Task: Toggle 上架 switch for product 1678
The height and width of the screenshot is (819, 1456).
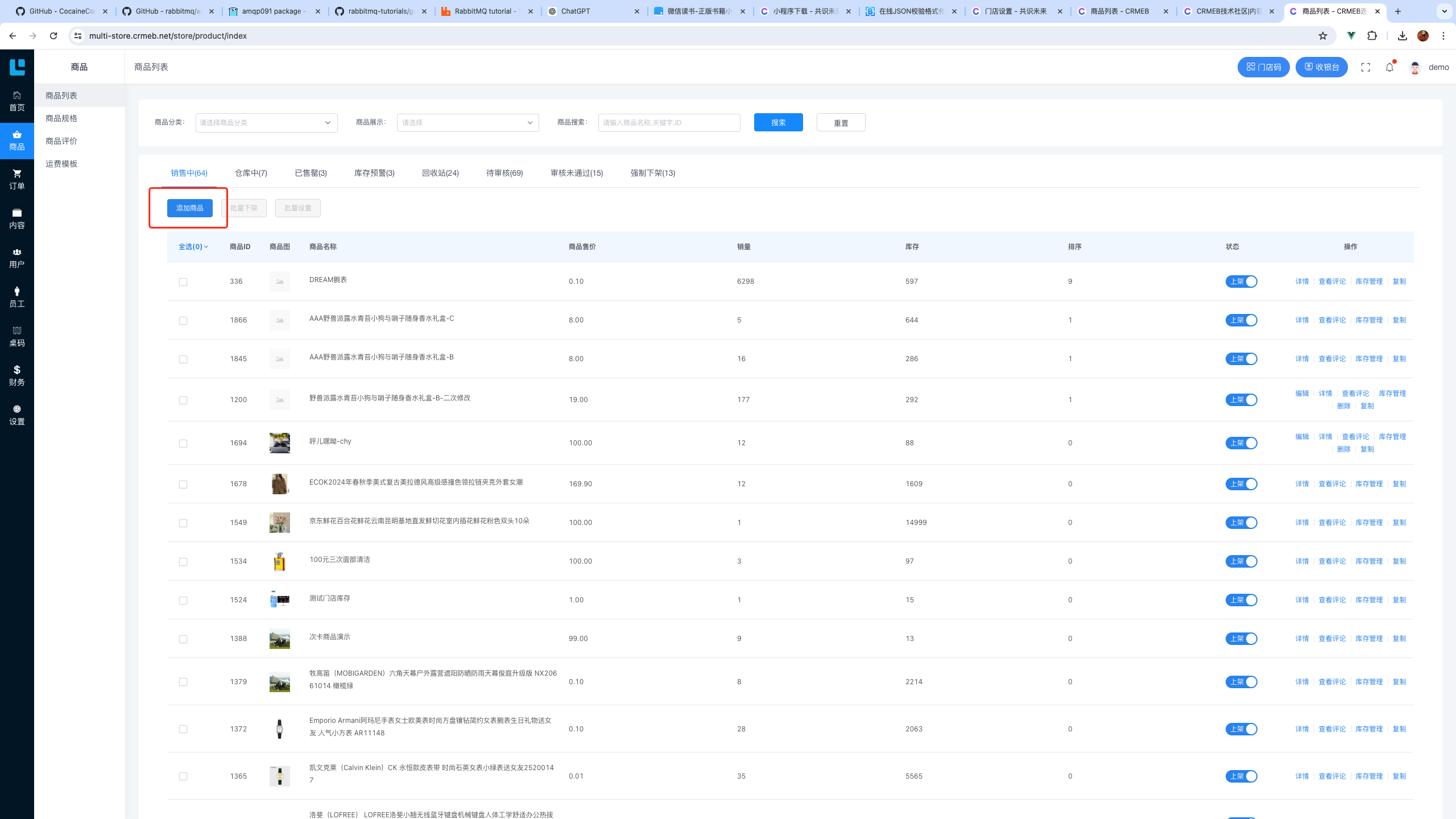Action: pyautogui.click(x=1241, y=484)
